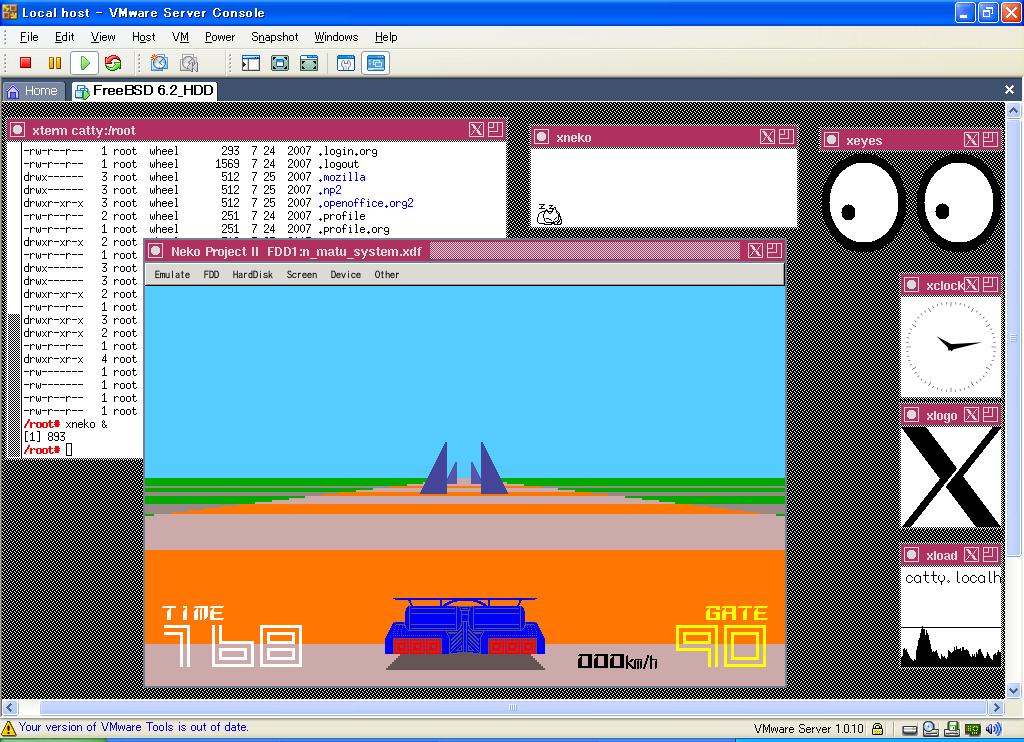Click the network adapter status bar icon

click(x=972, y=729)
